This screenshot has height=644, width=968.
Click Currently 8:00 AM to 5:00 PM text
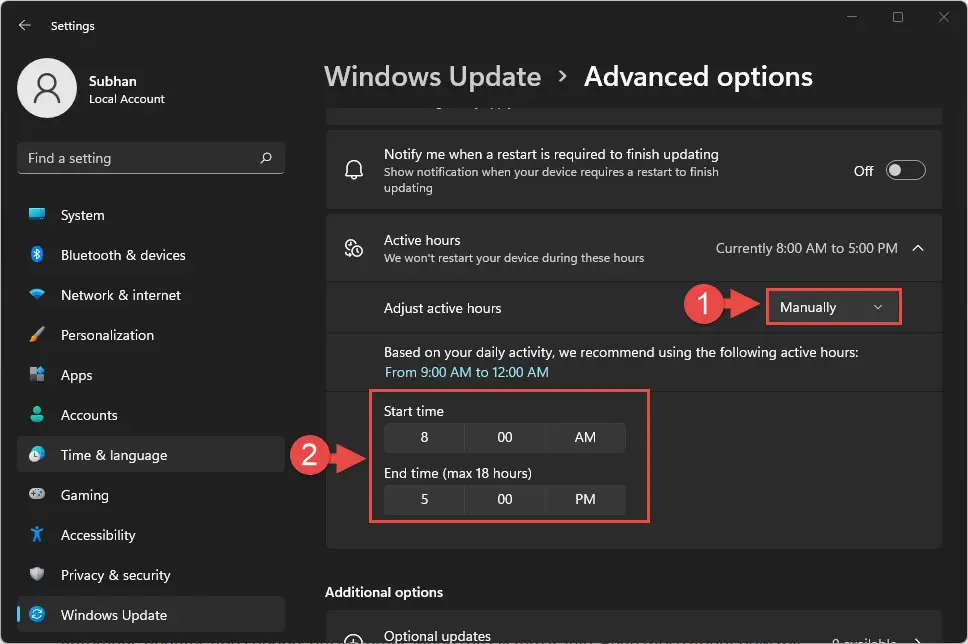point(806,248)
